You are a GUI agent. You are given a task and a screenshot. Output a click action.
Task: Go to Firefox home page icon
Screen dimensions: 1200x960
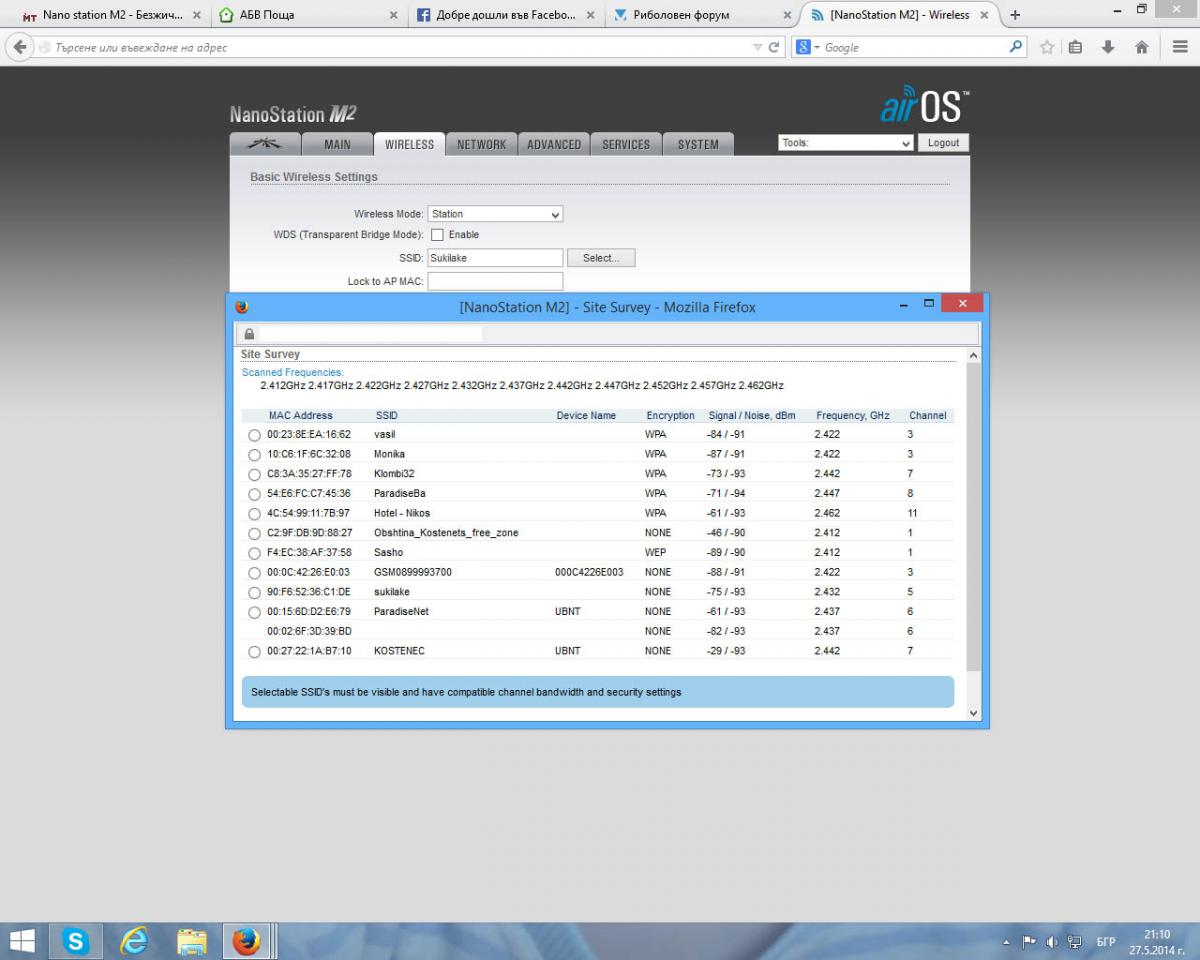click(1141, 47)
